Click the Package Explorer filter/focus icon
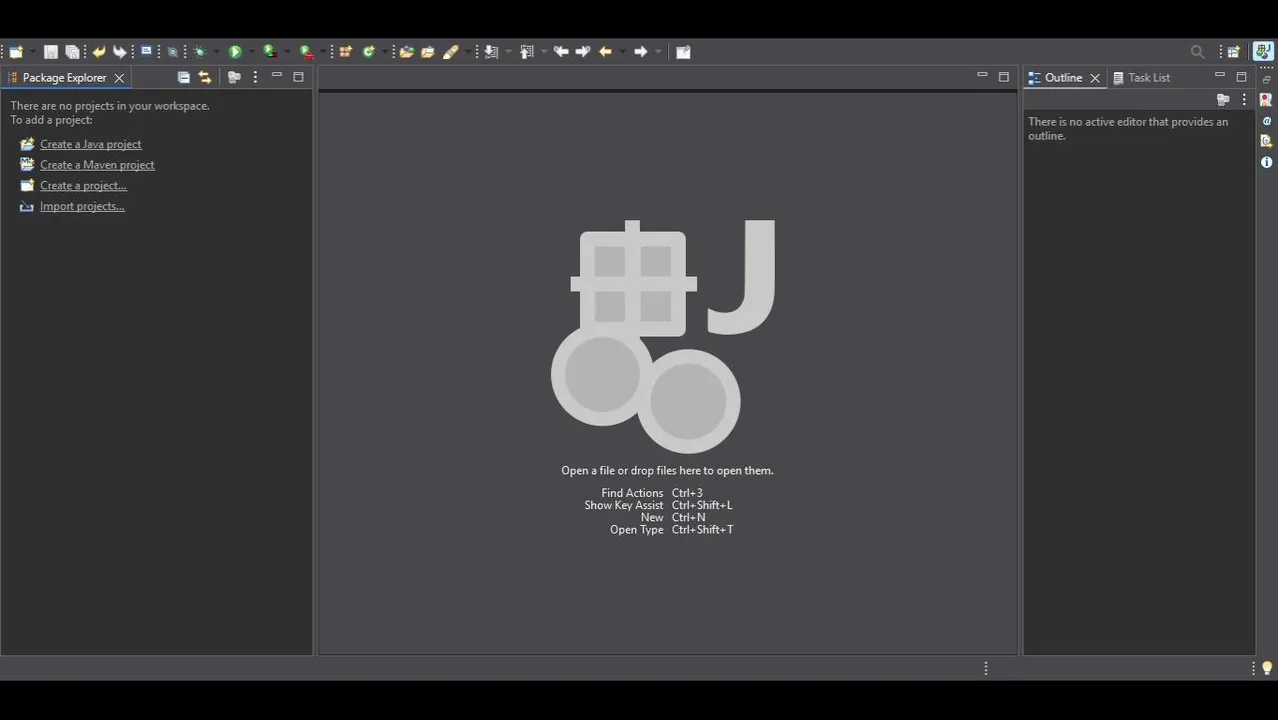The width and height of the screenshot is (1278, 720). pyautogui.click(x=234, y=77)
